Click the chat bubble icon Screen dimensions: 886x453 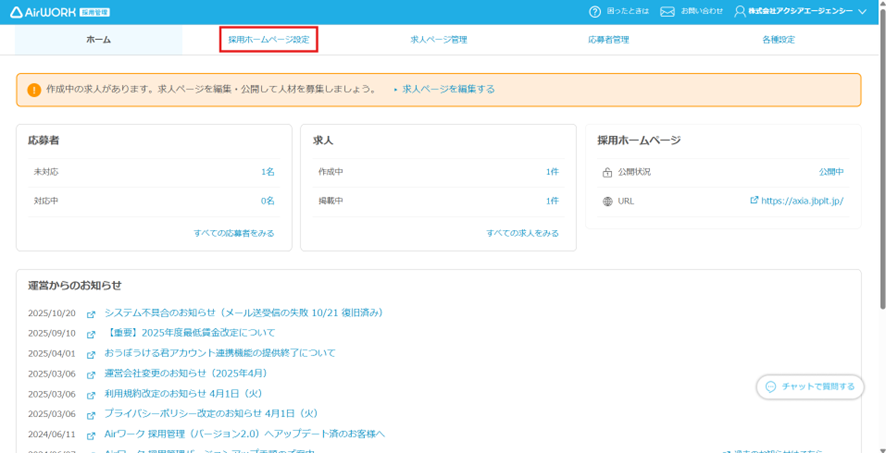[x=770, y=387]
